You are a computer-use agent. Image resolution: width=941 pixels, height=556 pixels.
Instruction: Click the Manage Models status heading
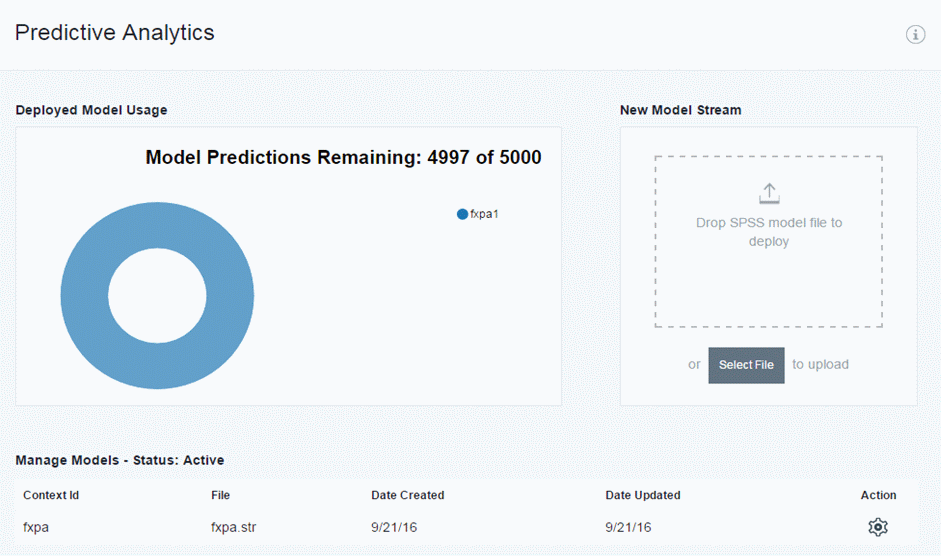[x=120, y=460]
